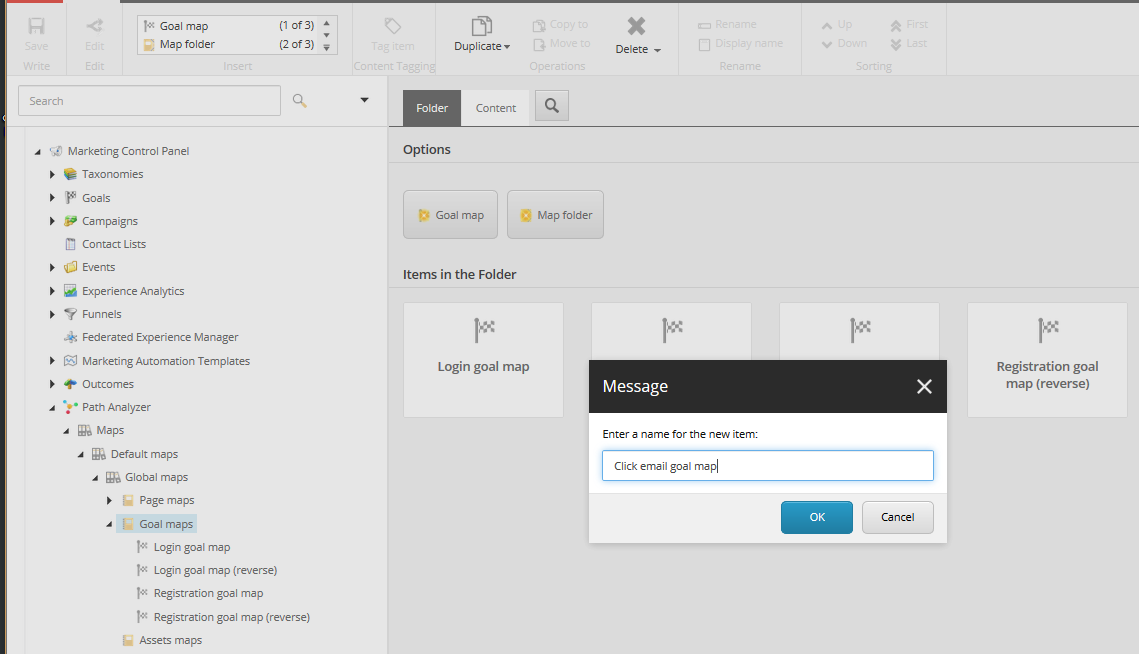Click the Experience Analytics chart icon
Screen dimensions: 1139x654
[70, 291]
